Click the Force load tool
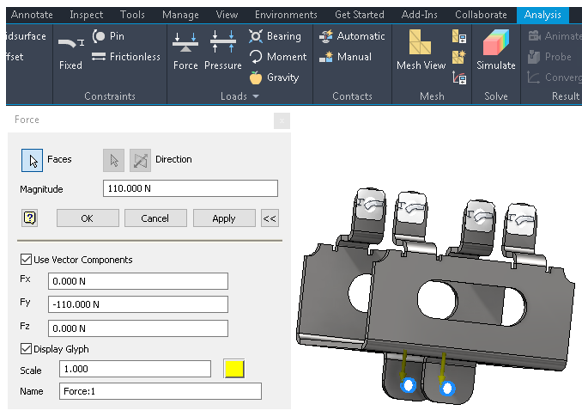This screenshot has height=411, width=582. [185, 51]
